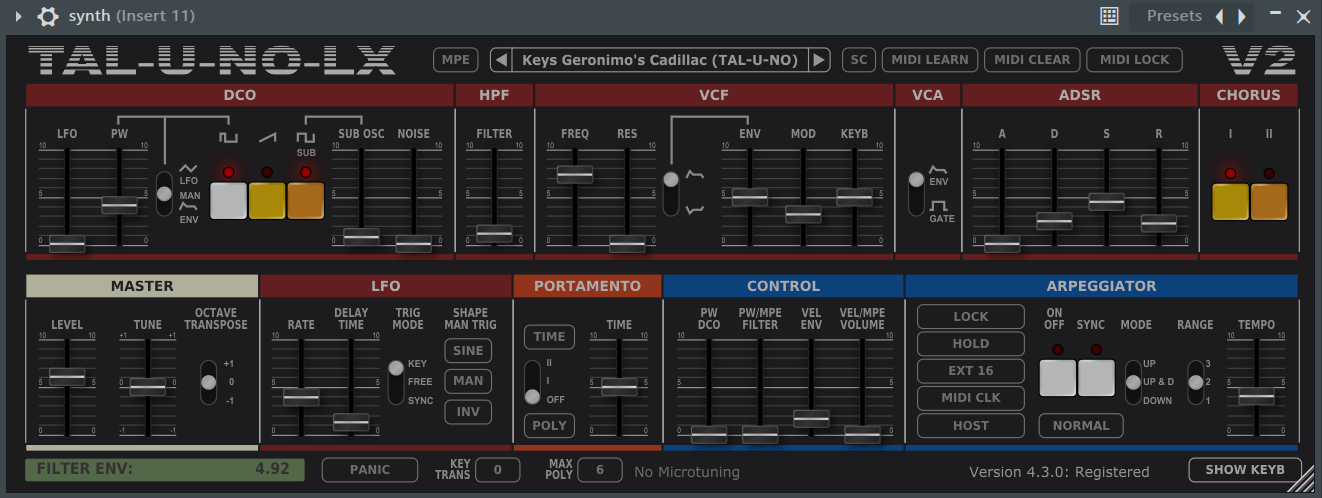The width and height of the screenshot is (1322, 498).
Task: Toggle the arpeggiator HOLD button
Action: pos(971,344)
